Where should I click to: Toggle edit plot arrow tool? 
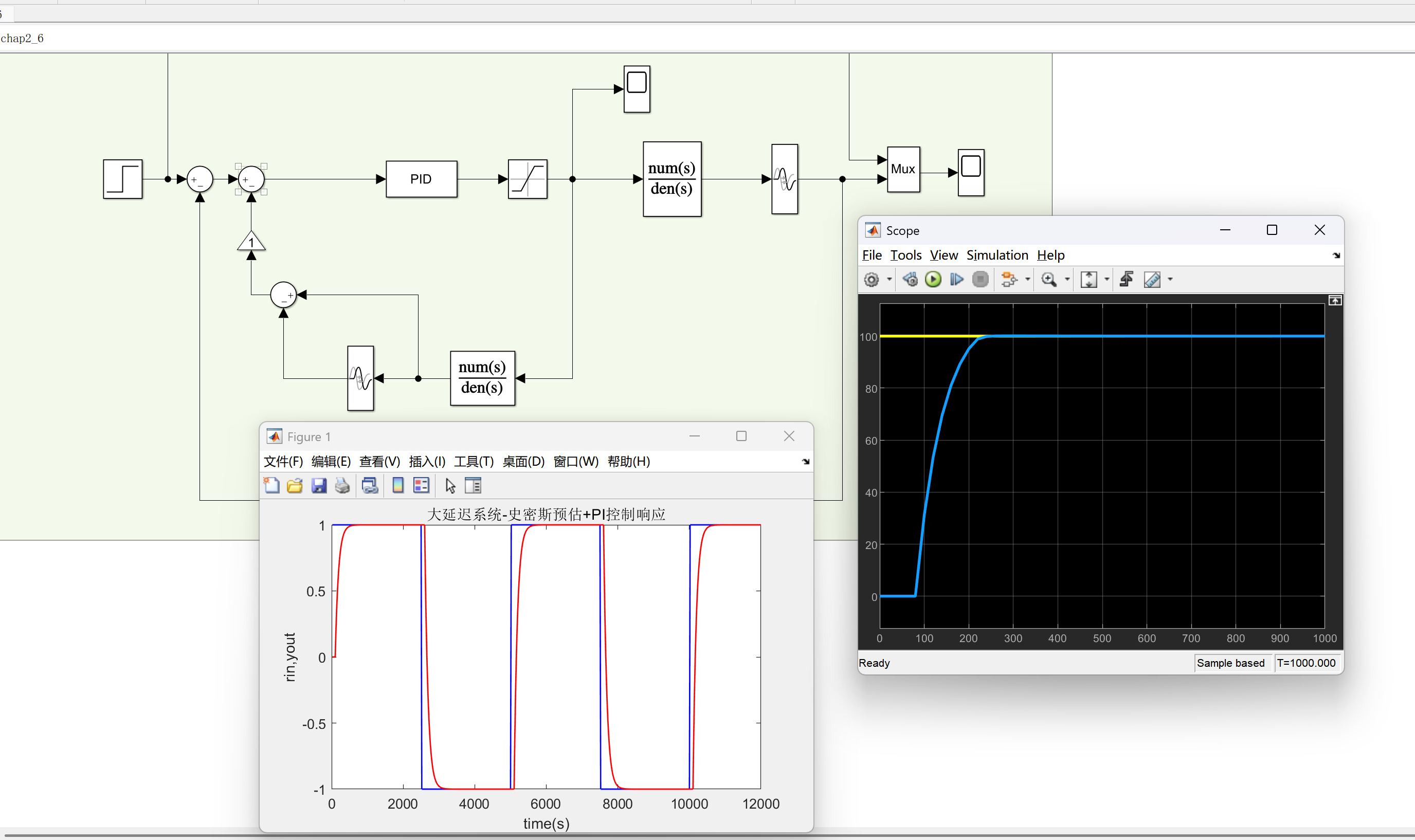point(450,486)
